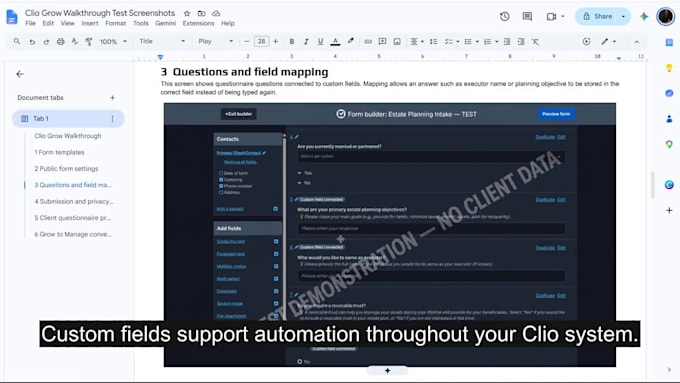Jump to Clio Grow Walkthrough heading
This screenshot has width=680, height=383.
(68, 136)
